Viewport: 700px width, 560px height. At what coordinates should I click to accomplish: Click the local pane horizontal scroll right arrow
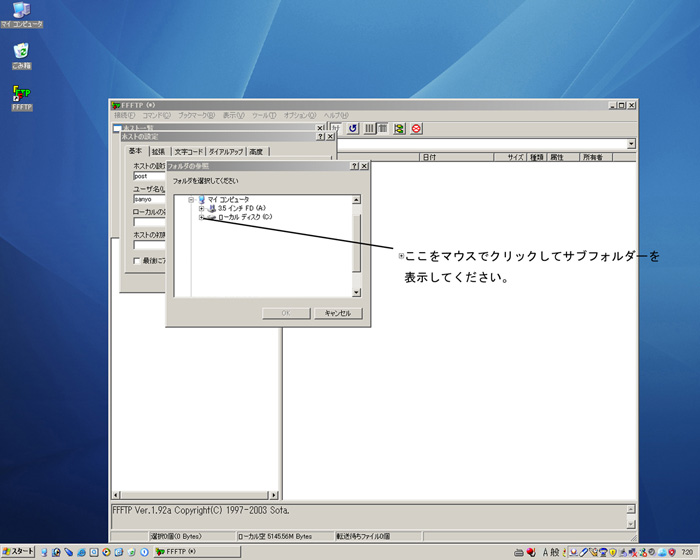(x=274, y=495)
